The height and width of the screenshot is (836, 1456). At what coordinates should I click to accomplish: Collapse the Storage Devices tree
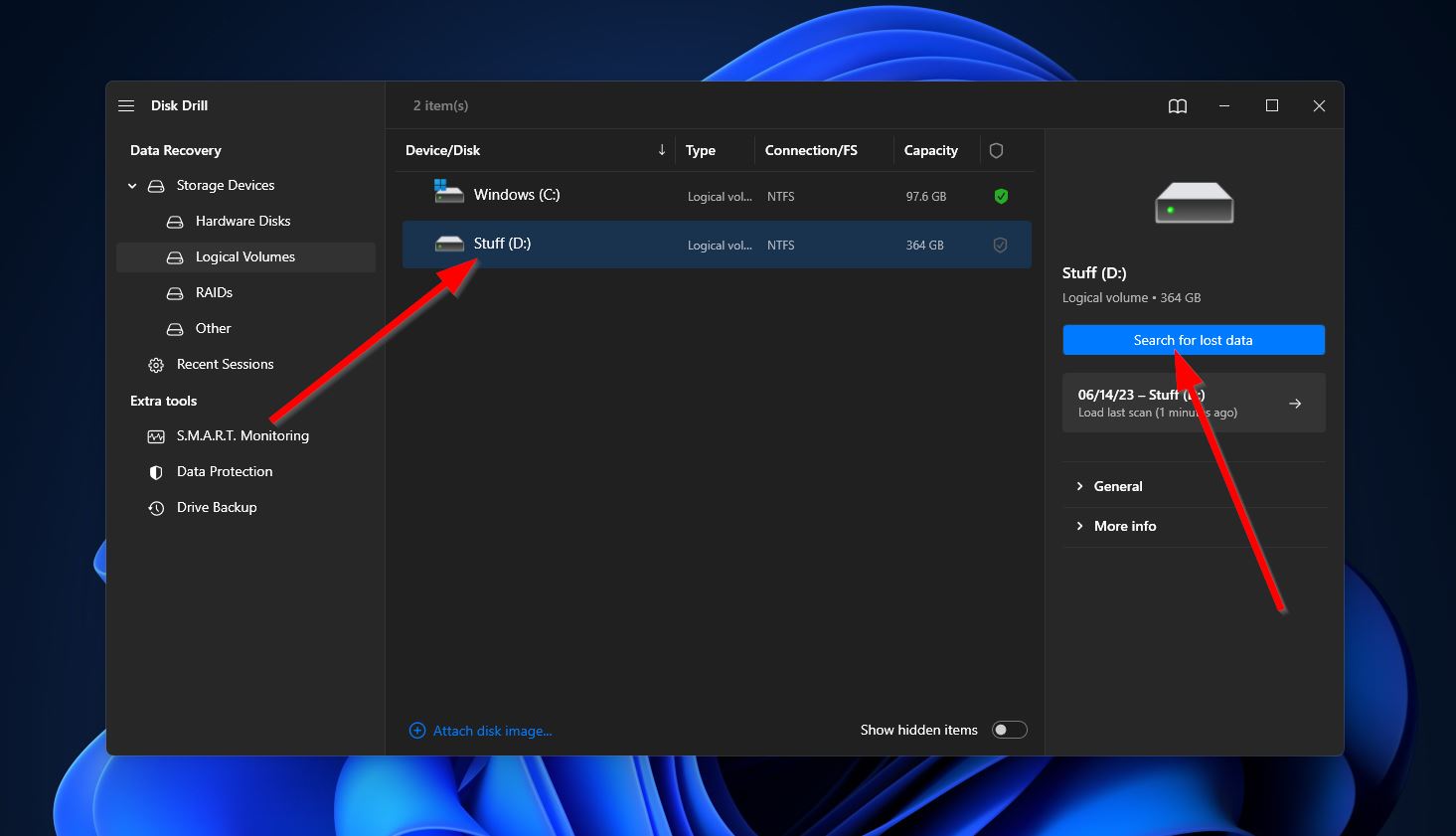pyautogui.click(x=132, y=186)
